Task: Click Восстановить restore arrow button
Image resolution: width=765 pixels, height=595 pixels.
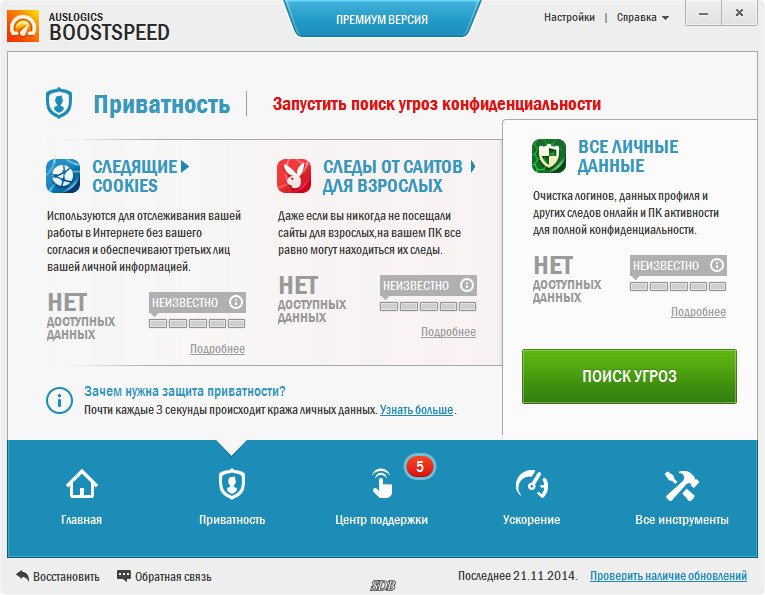Action: (58, 576)
